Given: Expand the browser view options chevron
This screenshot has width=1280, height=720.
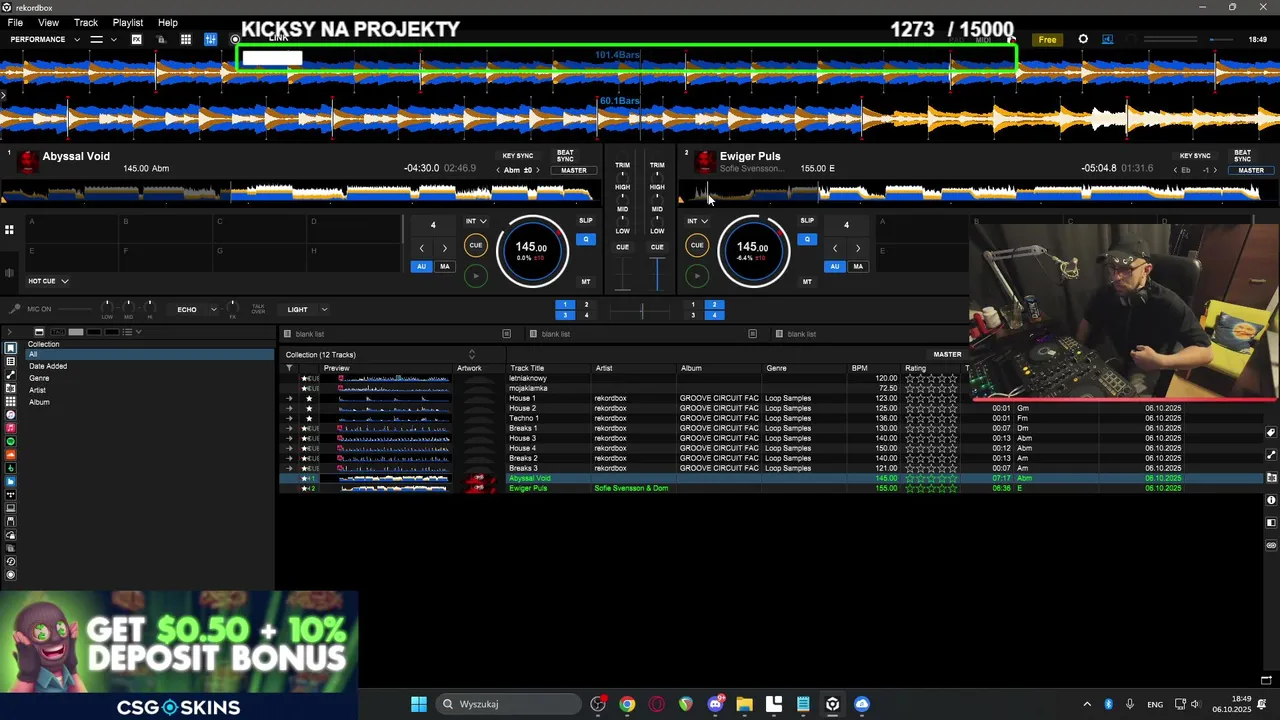Looking at the screenshot, I should pos(139,331).
